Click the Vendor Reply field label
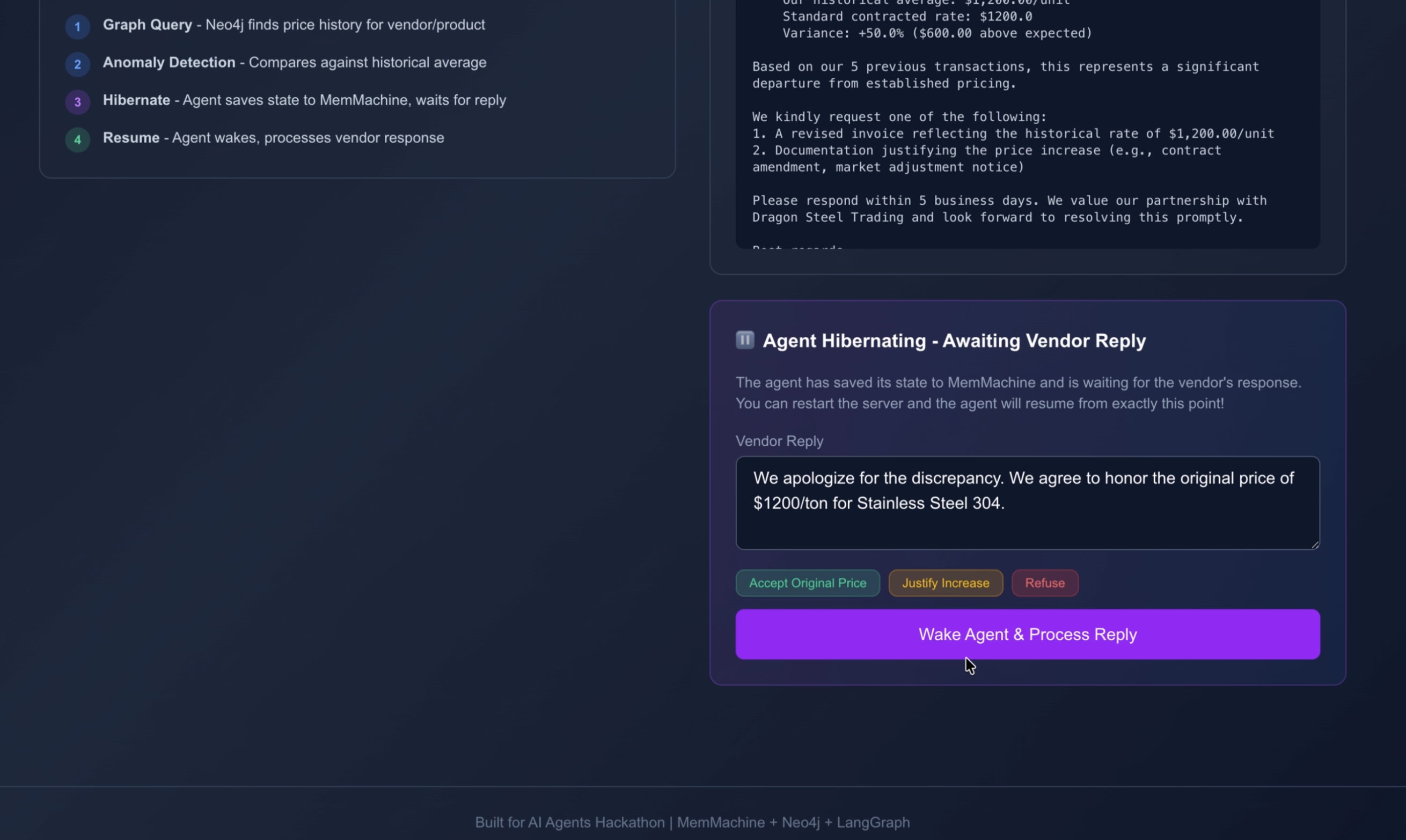 tap(779, 441)
